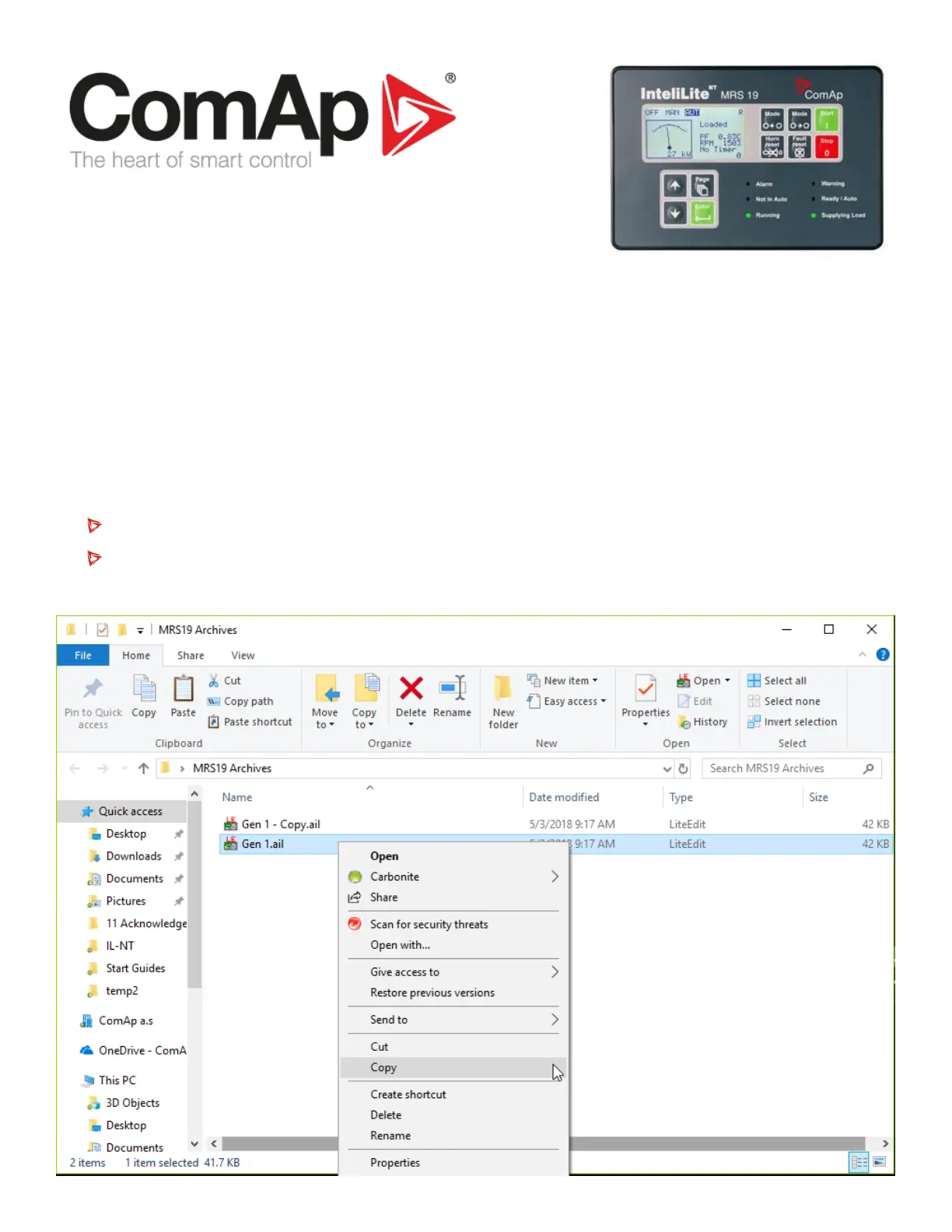The height and width of the screenshot is (1232, 952).
Task: Click the Properties checkmark icon in ribbon
Action: click(646, 689)
